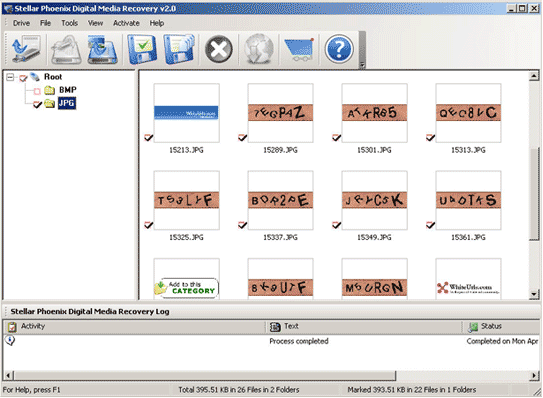Click the blue arrow drive toolbar icon
This screenshot has width=543, height=398.
(26, 49)
